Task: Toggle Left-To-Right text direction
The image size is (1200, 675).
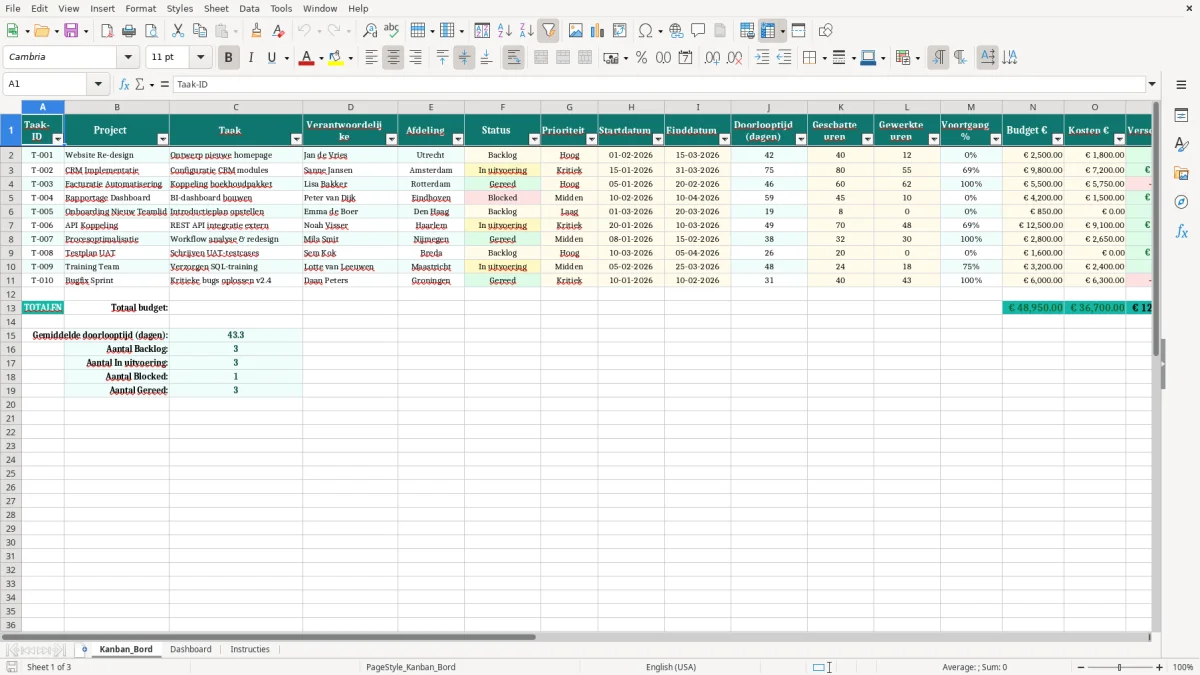Action: point(937,58)
